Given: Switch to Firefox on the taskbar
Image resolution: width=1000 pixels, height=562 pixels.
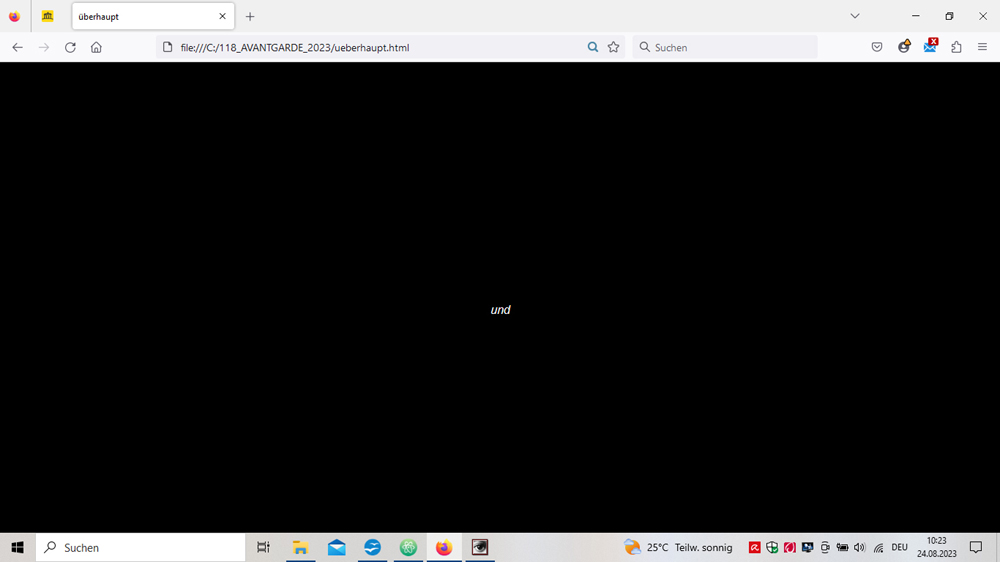Looking at the screenshot, I should 444,547.
